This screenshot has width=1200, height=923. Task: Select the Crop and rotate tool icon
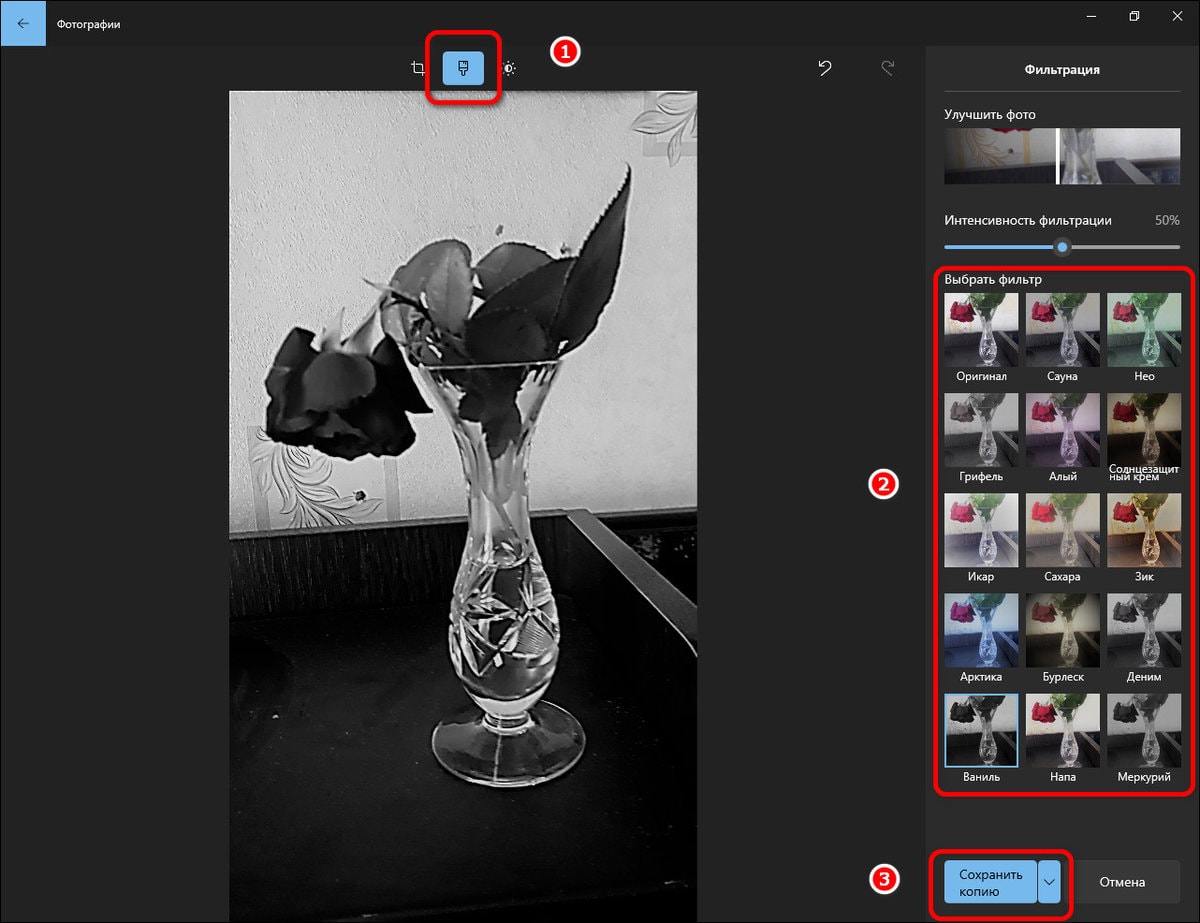point(418,68)
